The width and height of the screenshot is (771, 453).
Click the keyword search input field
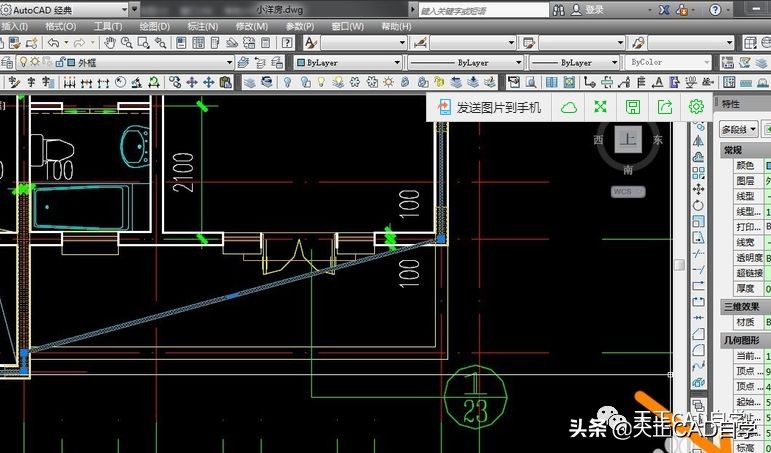[484, 10]
